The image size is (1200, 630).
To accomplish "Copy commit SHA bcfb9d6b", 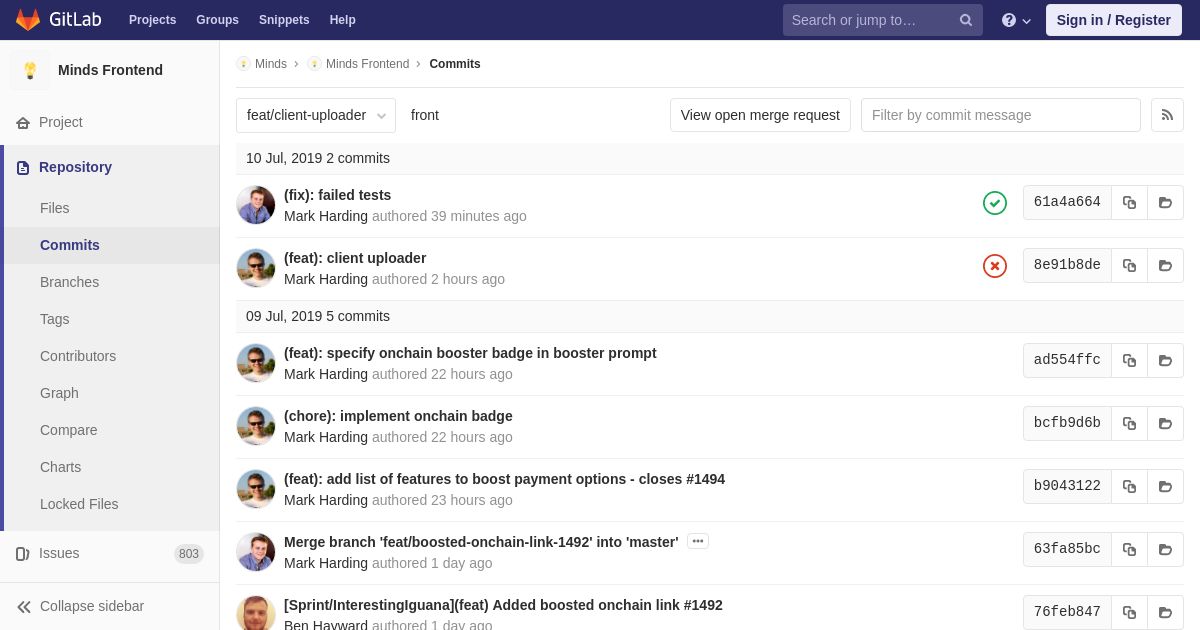I will 1129,423.
